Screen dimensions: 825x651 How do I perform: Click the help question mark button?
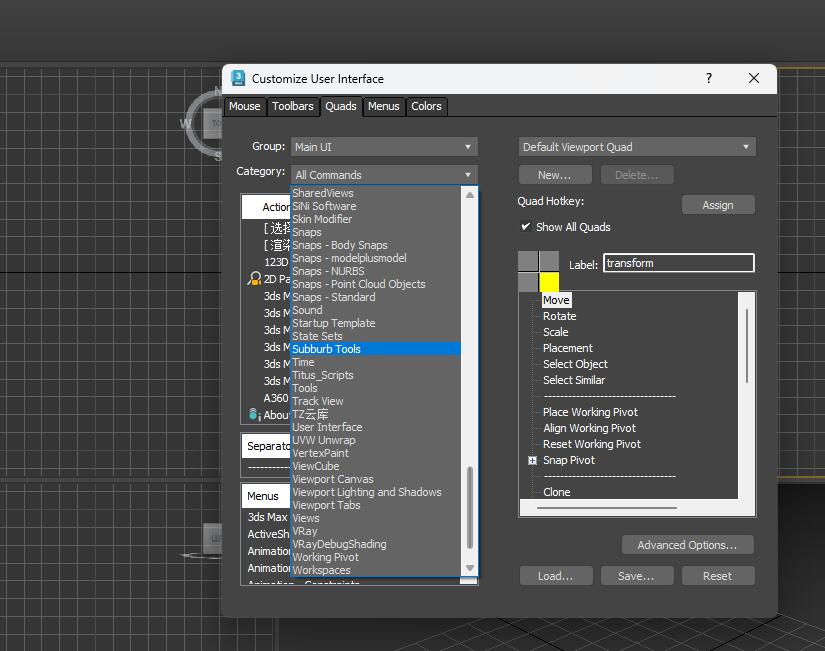(x=709, y=78)
